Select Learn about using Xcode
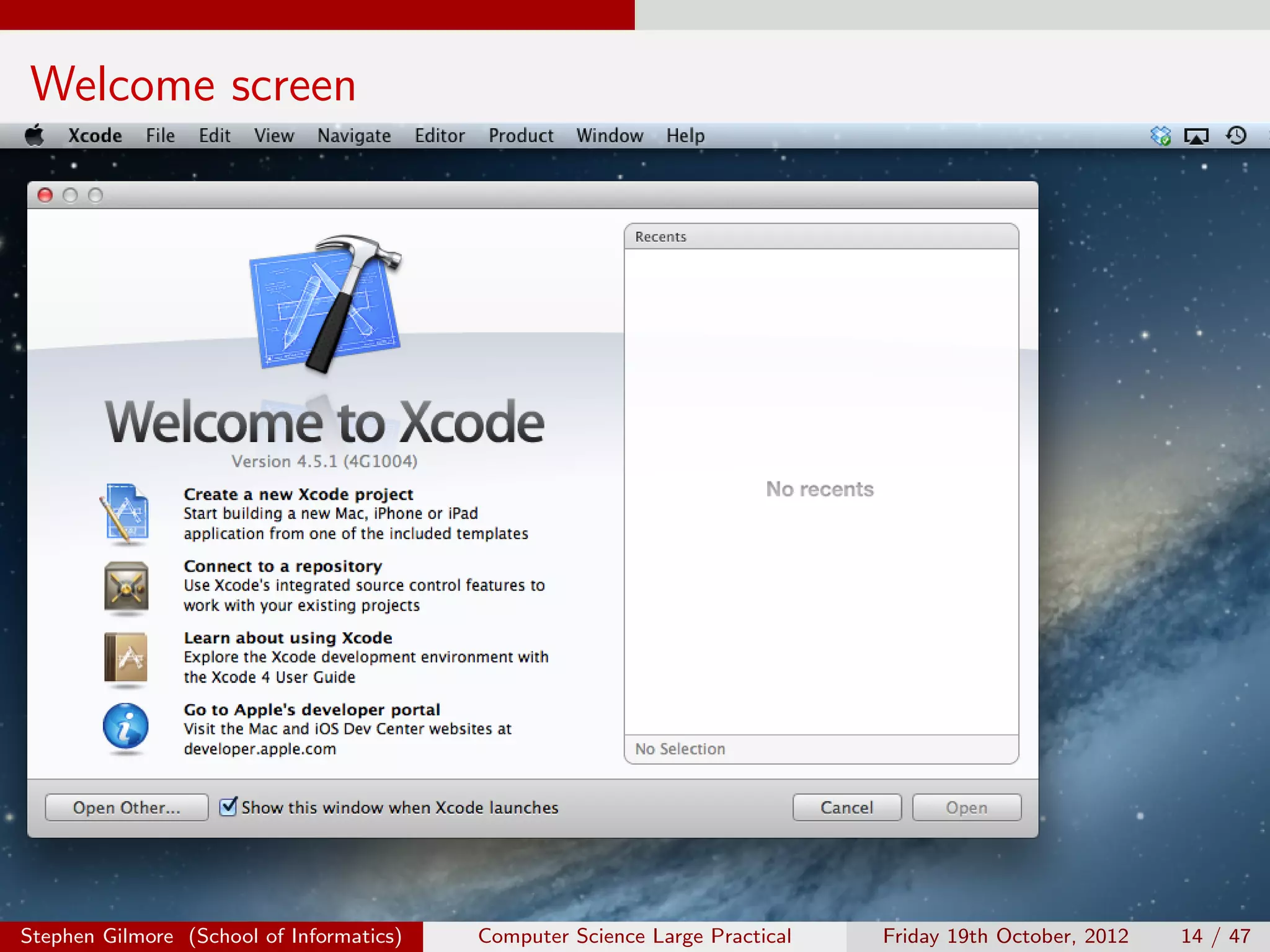 point(288,638)
